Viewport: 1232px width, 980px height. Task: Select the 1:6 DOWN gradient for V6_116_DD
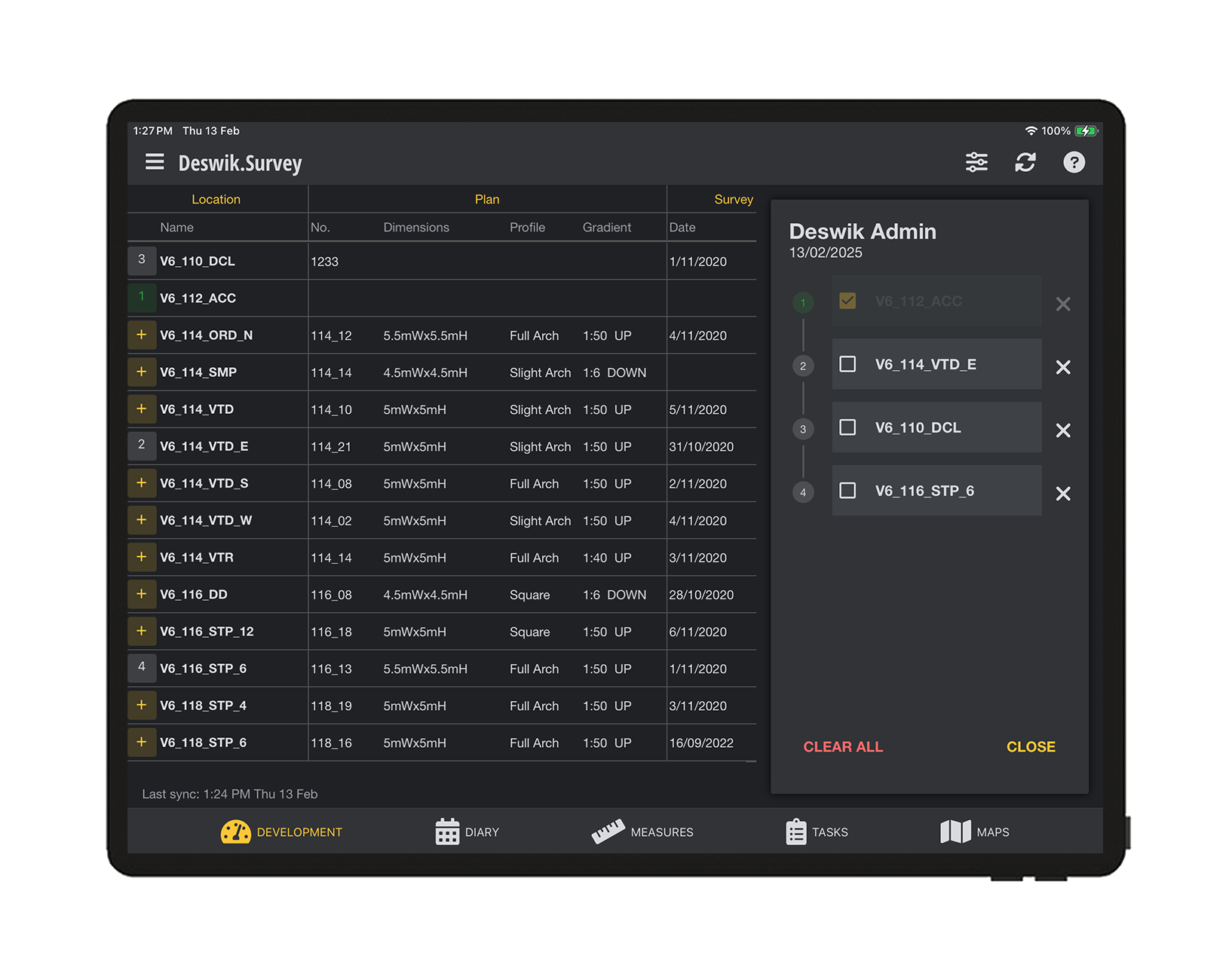click(x=614, y=595)
